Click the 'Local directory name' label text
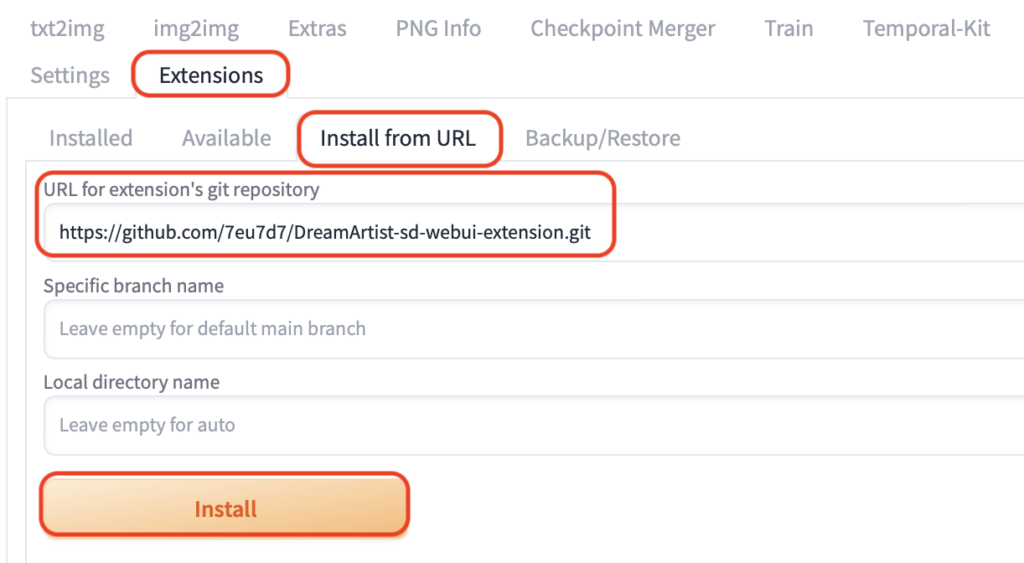 131,382
